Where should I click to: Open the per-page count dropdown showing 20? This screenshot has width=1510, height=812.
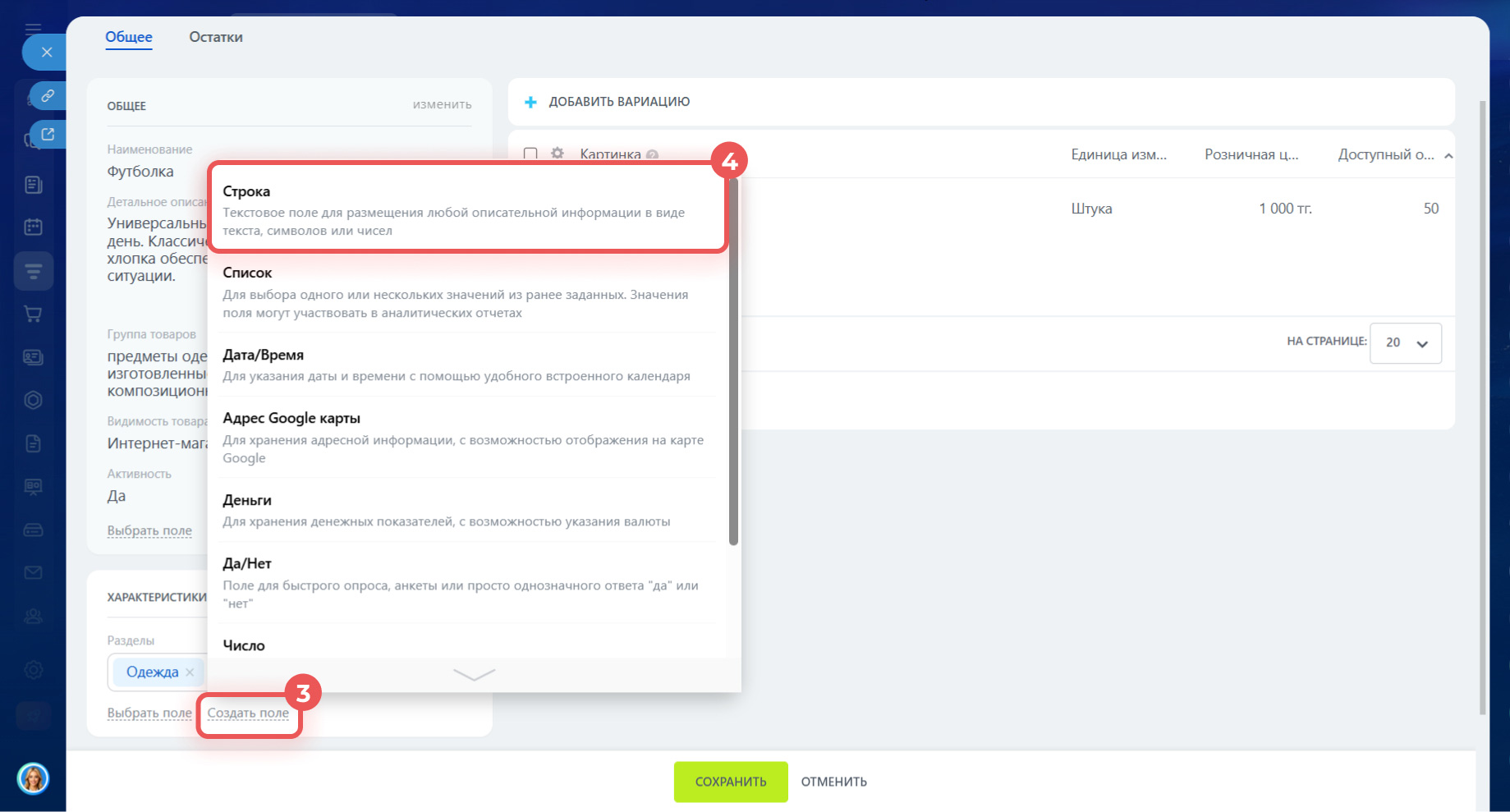click(x=1405, y=343)
